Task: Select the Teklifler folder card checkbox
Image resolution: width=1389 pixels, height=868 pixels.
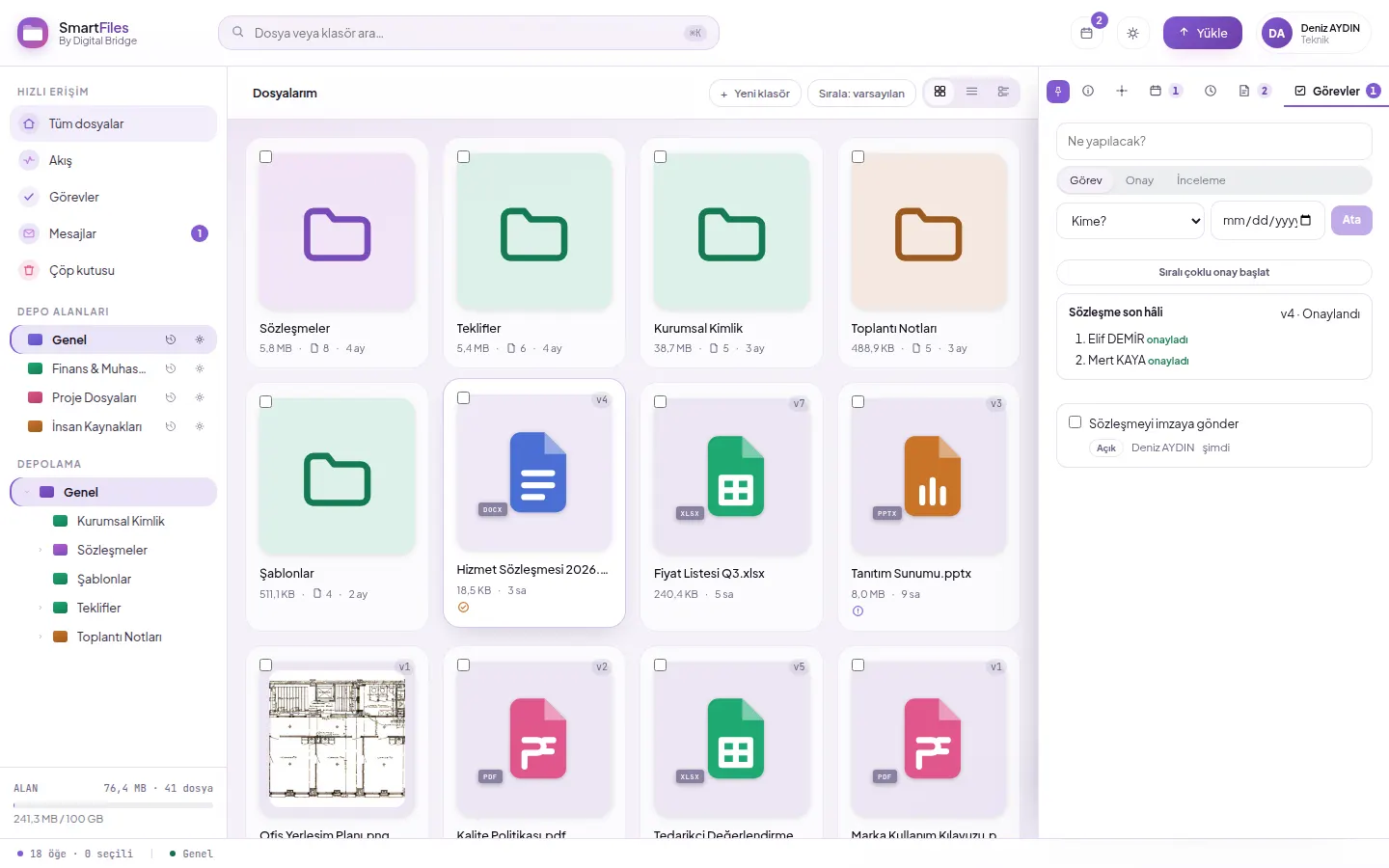Action: click(x=463, y=157)
